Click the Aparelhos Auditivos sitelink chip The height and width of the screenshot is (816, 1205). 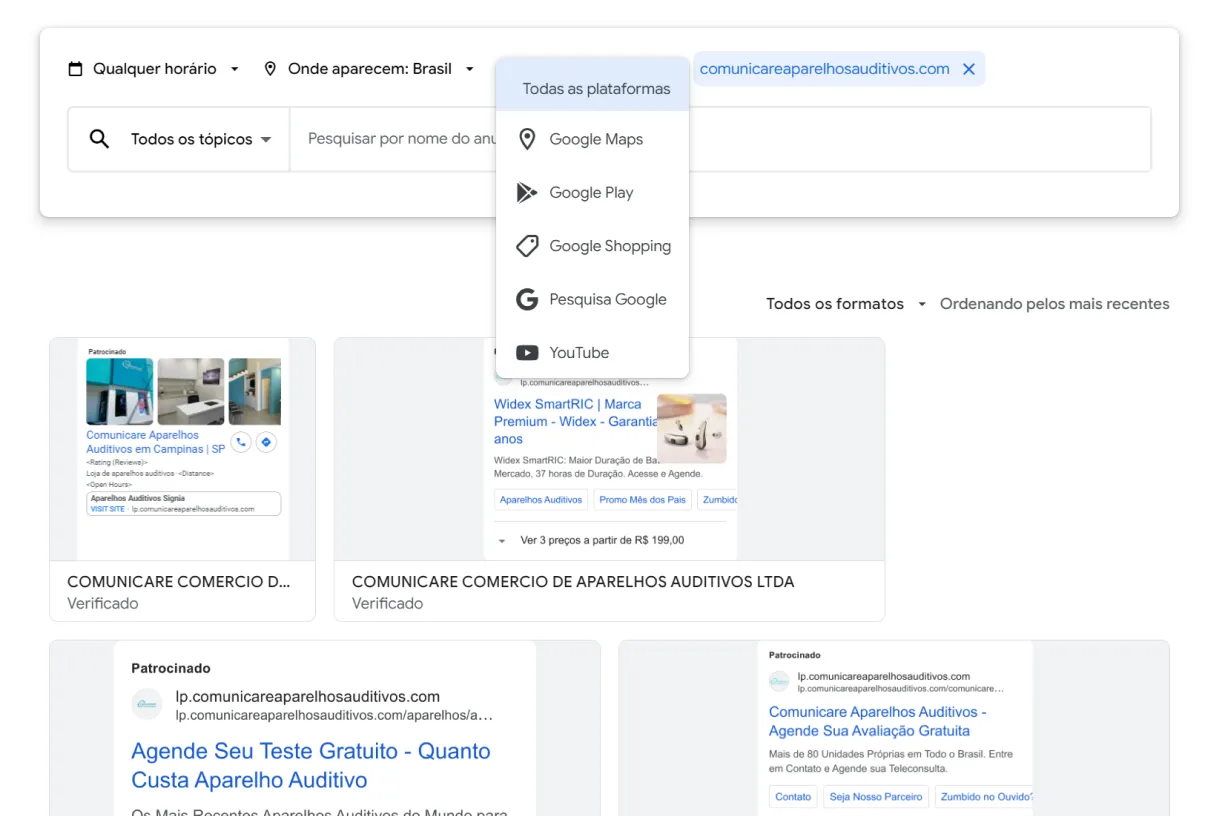[540, 499]
